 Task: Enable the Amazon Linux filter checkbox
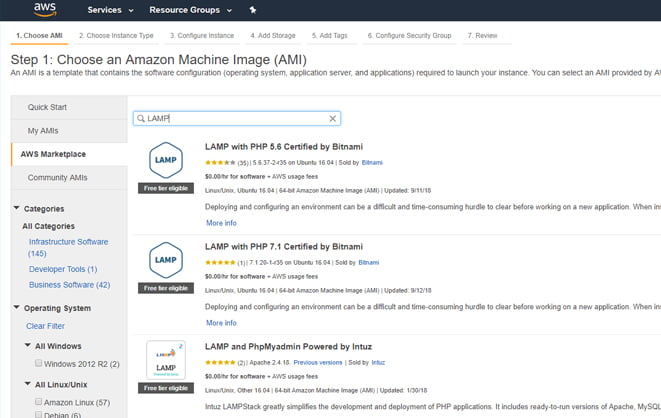tap(39, 401)
